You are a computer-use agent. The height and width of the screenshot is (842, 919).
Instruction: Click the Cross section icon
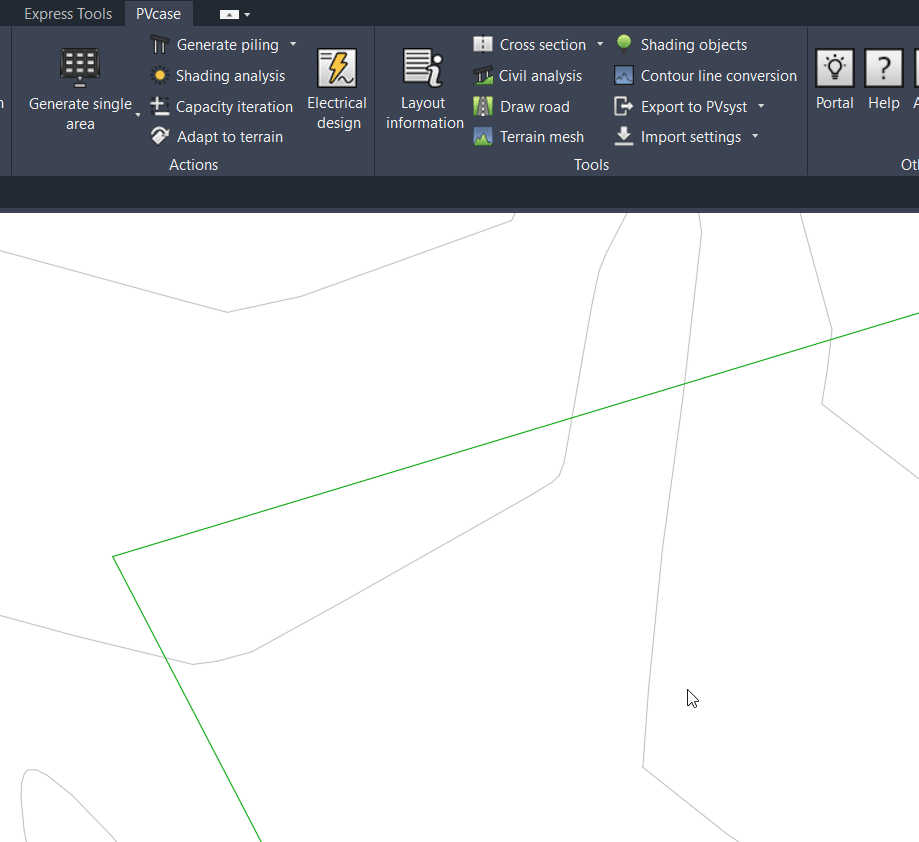tap(482, 45)
